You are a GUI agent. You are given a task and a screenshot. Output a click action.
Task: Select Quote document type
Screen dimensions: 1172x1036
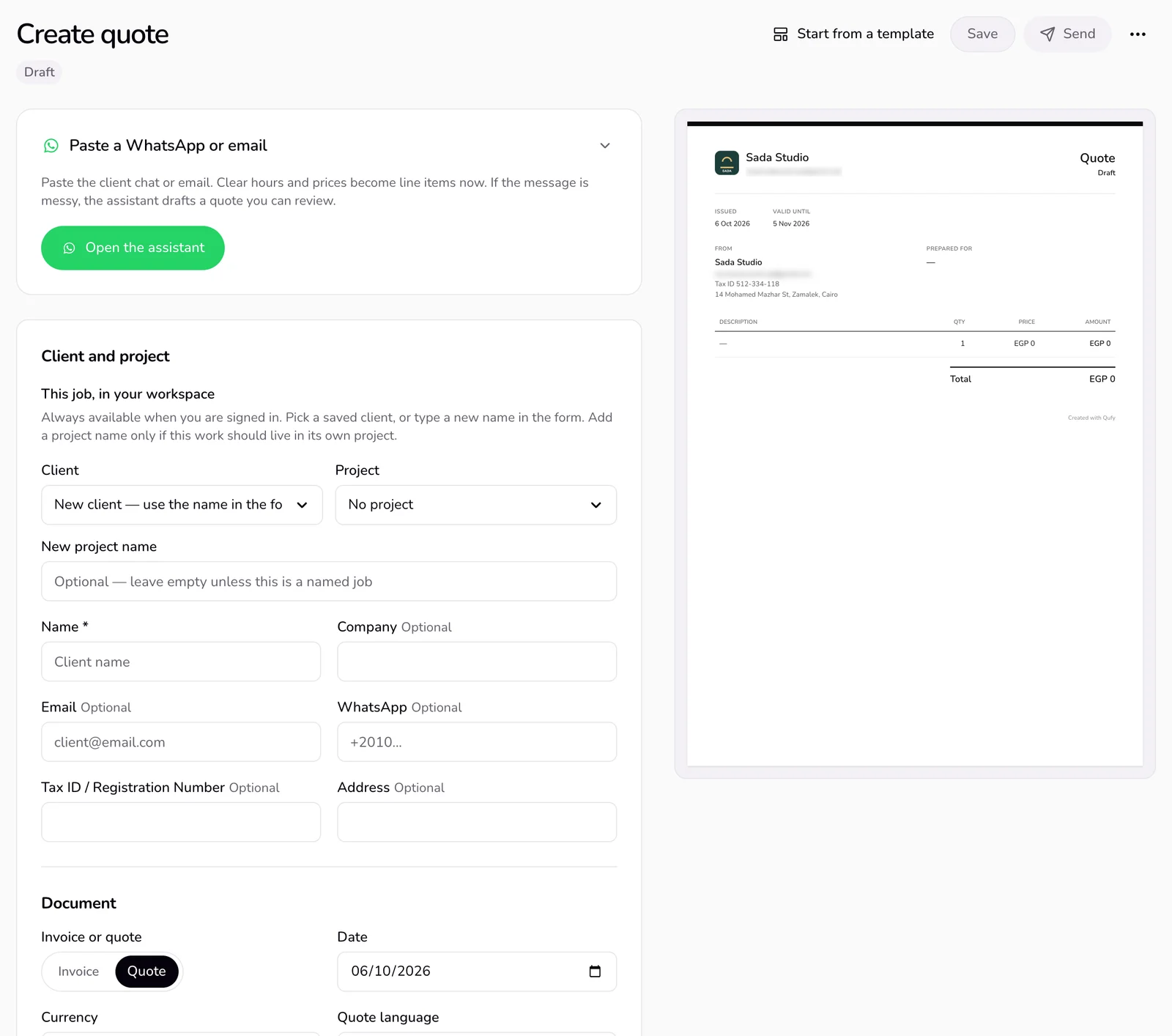146,972
